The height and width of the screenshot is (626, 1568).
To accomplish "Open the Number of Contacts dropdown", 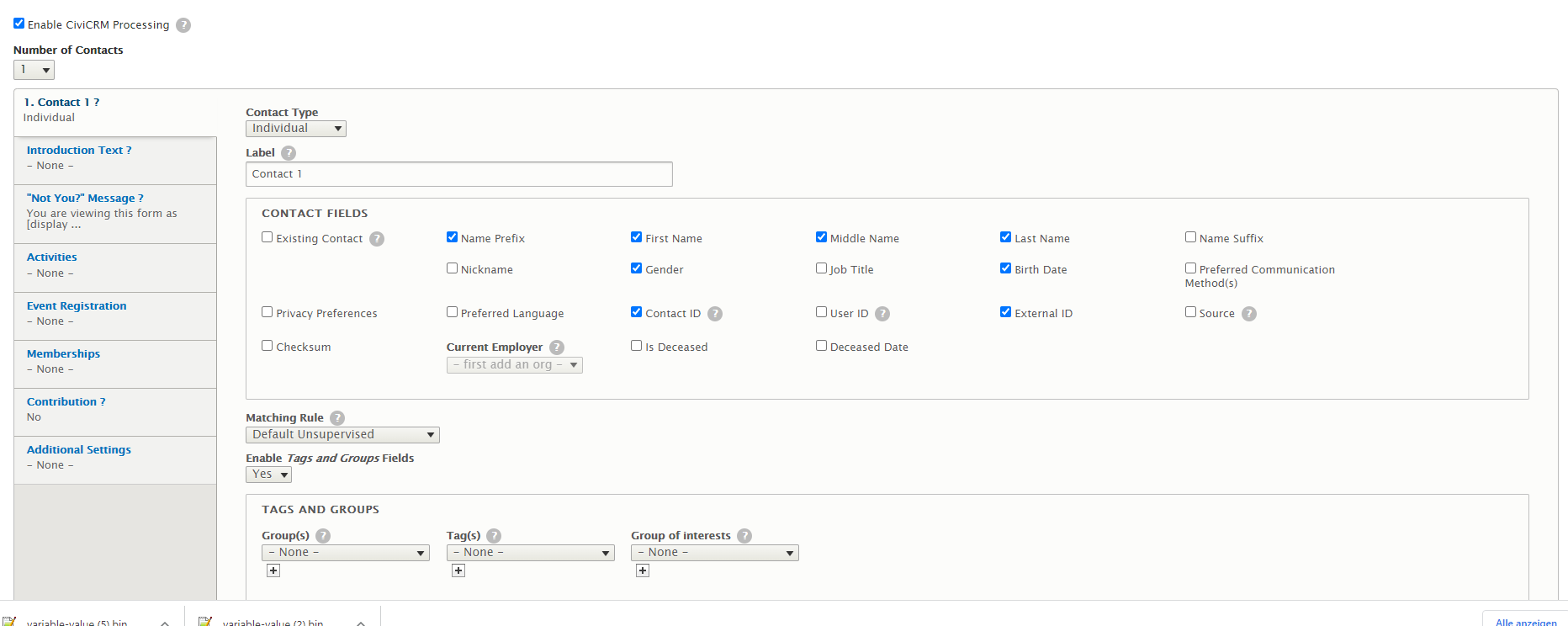I will tap(34, 70).
